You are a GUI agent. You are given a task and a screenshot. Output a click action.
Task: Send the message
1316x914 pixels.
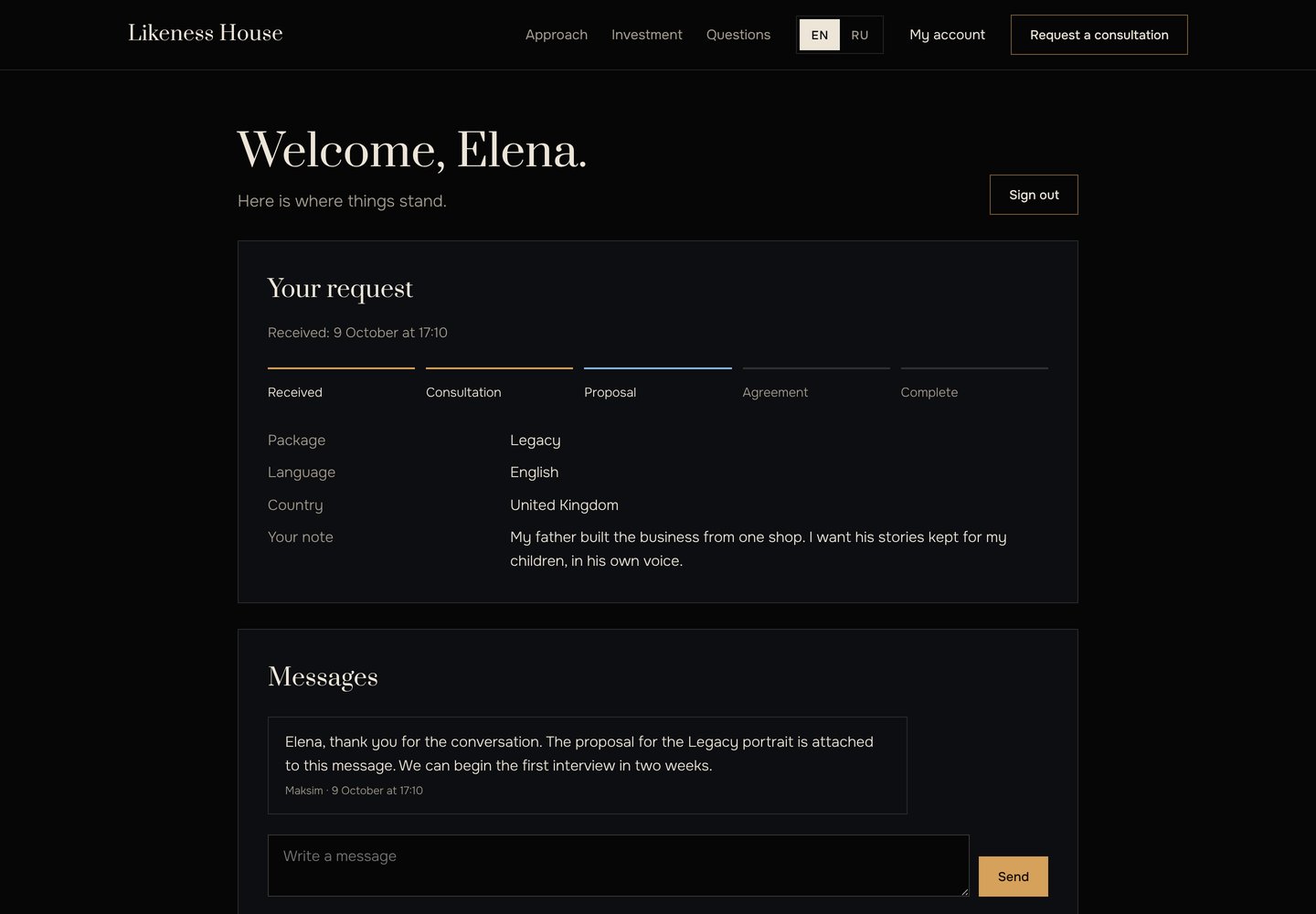pos(1014,877)
